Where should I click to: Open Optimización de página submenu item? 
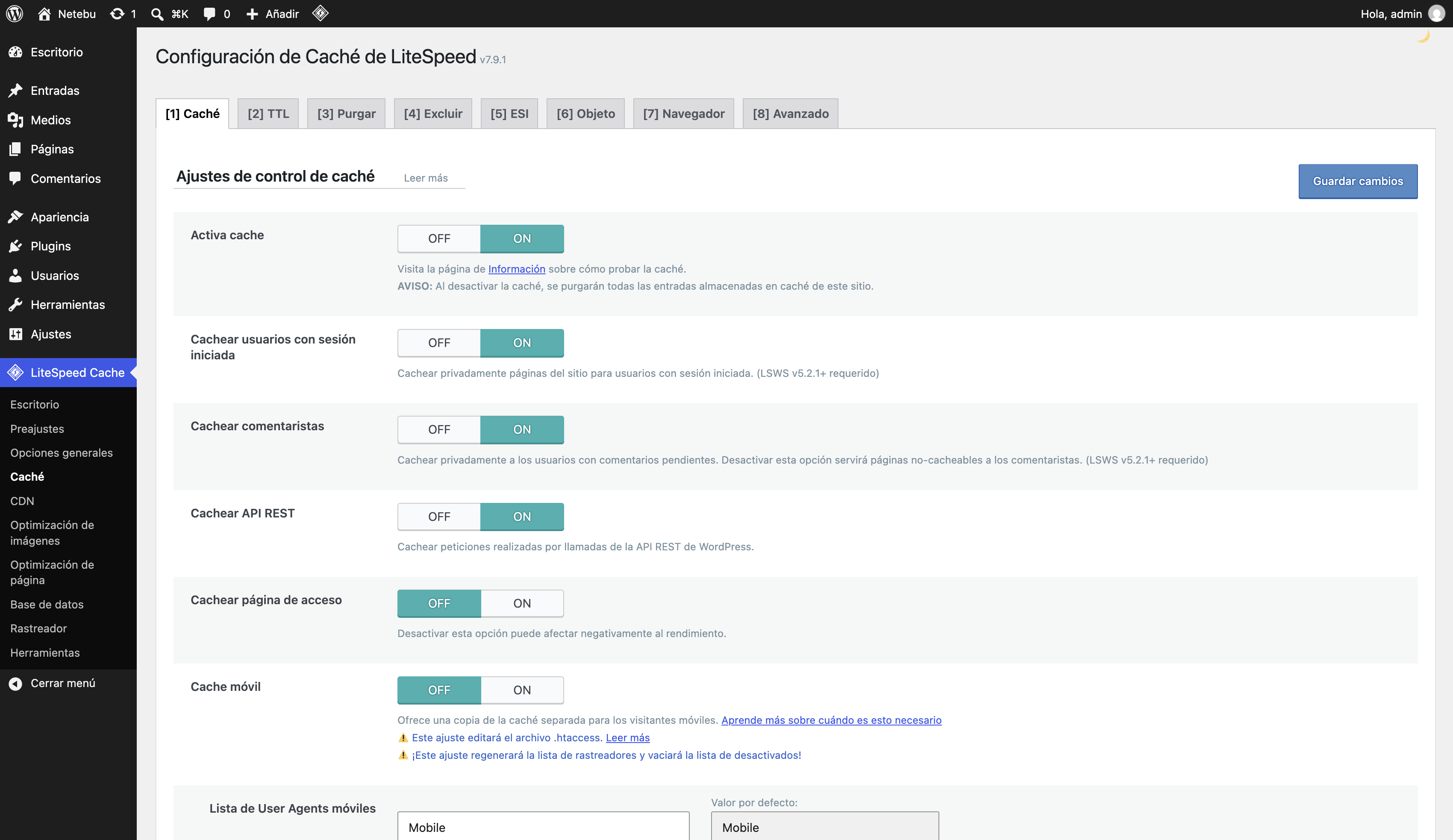point(52,572)
